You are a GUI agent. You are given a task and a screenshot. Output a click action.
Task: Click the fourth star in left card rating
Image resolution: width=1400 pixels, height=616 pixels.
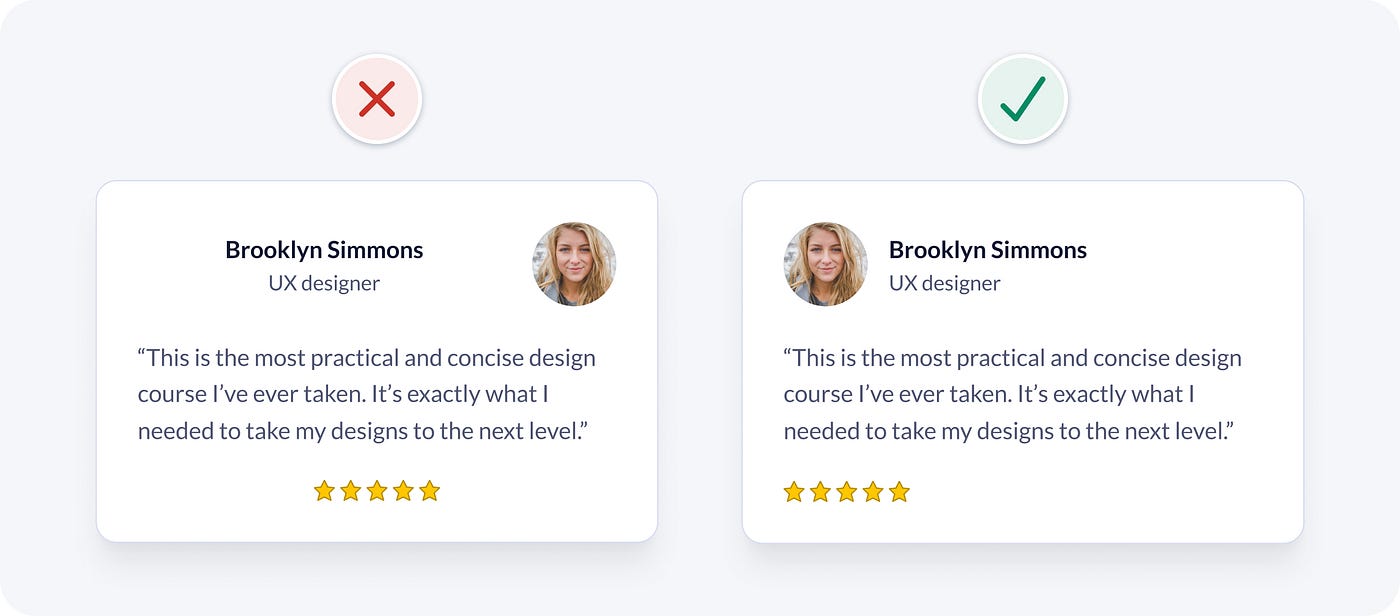point(403,491)
